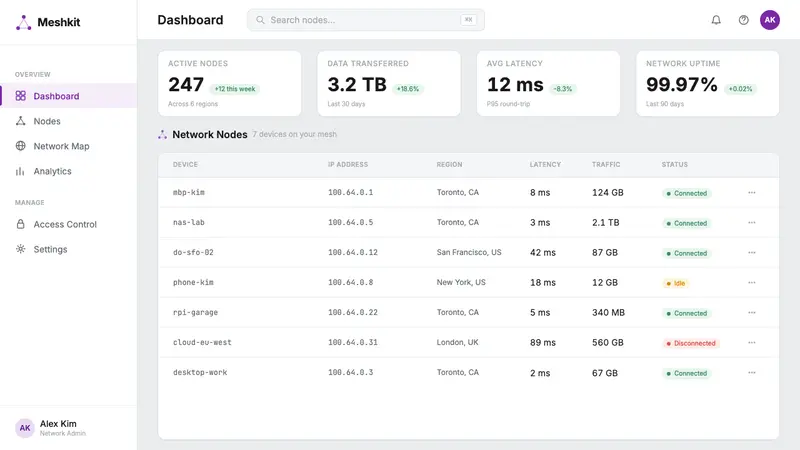The width and height of the screenshot is (800, 450).
Task: Click device name 'mbp-kim'
Action: tap(188, 192)
